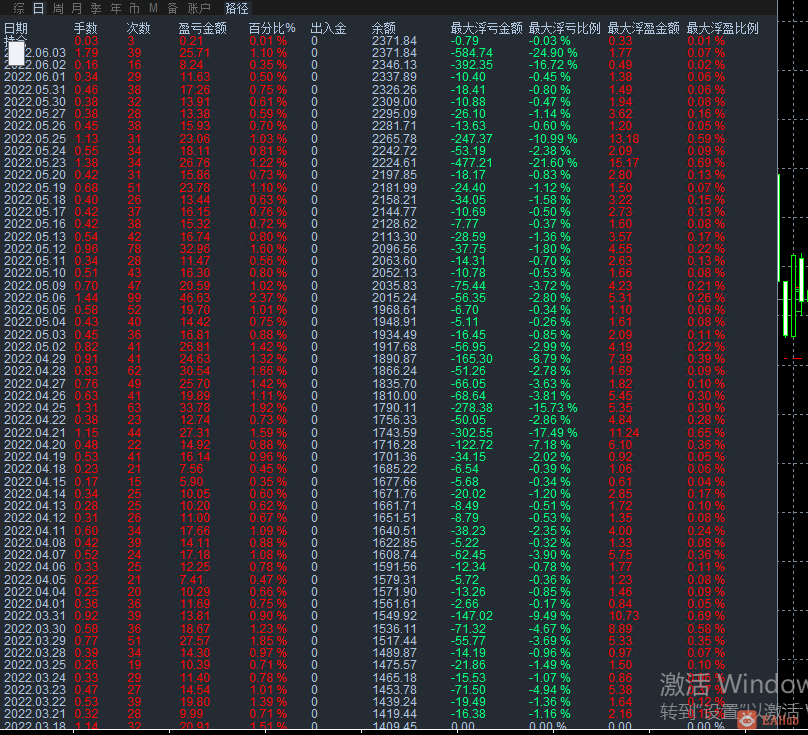
Task: Select the 2022.03.21 date cell
Action: pyautogui.click(x=35, y=714)
